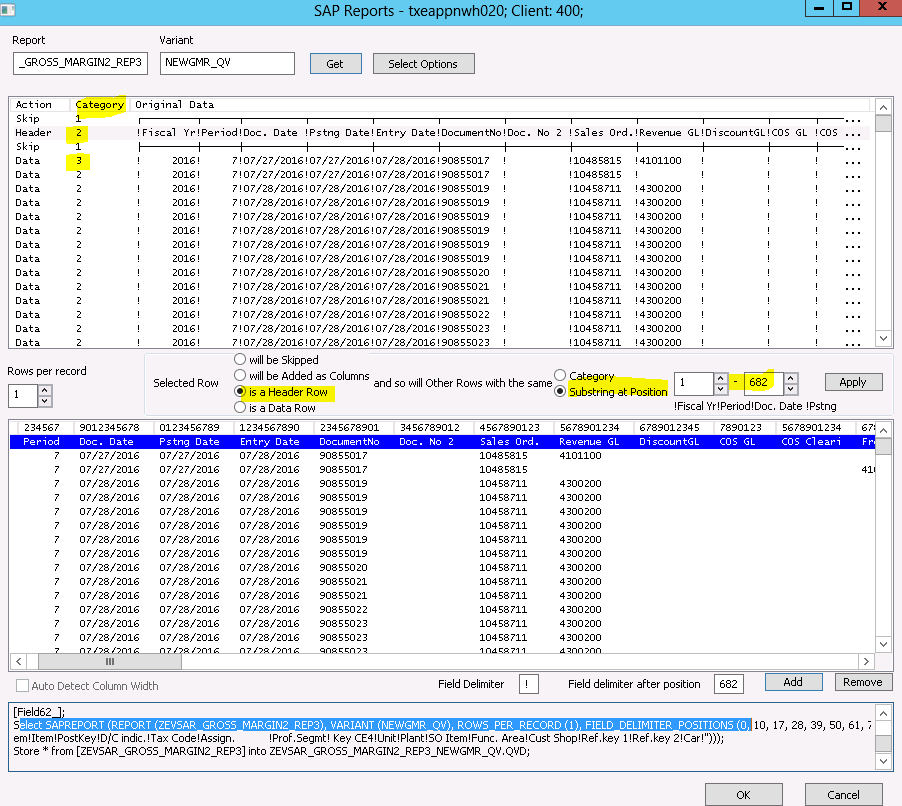Click the Remove button
Viewport: 902px width, 806px height.
[x=863, y=682]
